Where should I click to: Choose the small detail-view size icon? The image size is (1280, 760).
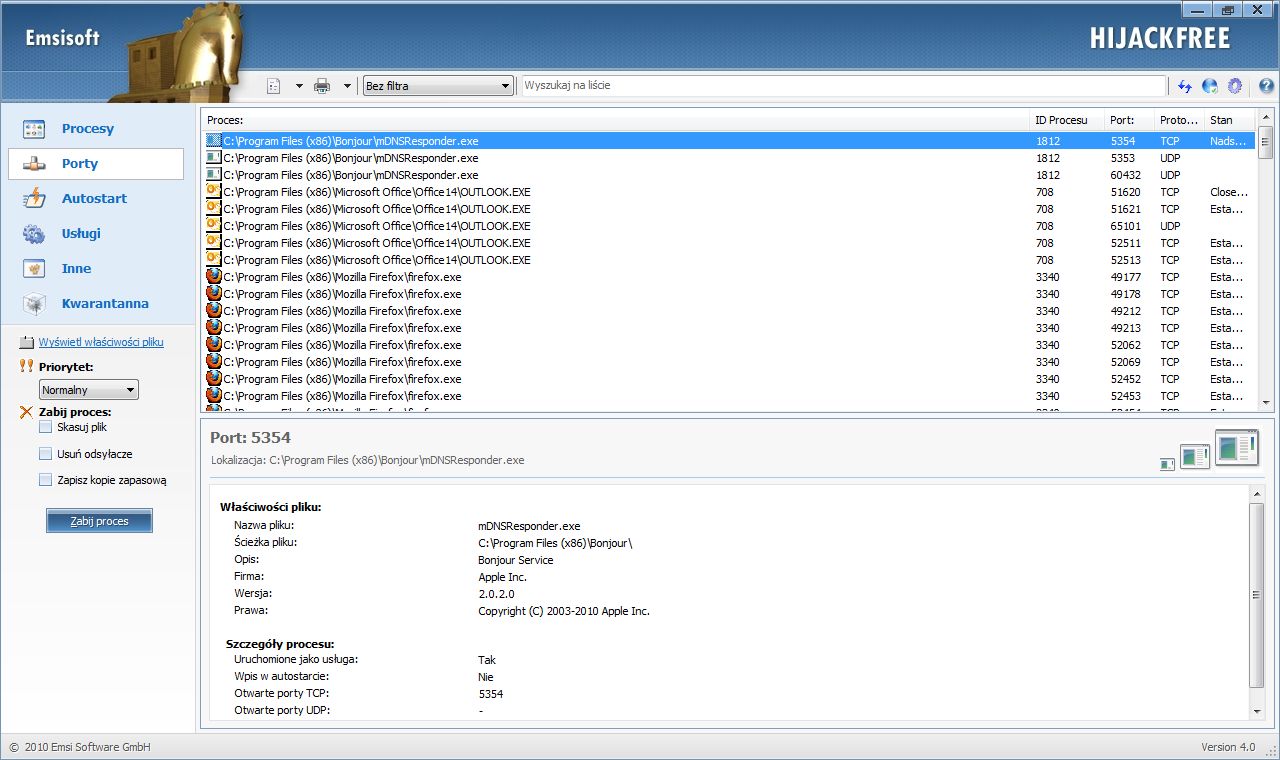[1166, 464]
